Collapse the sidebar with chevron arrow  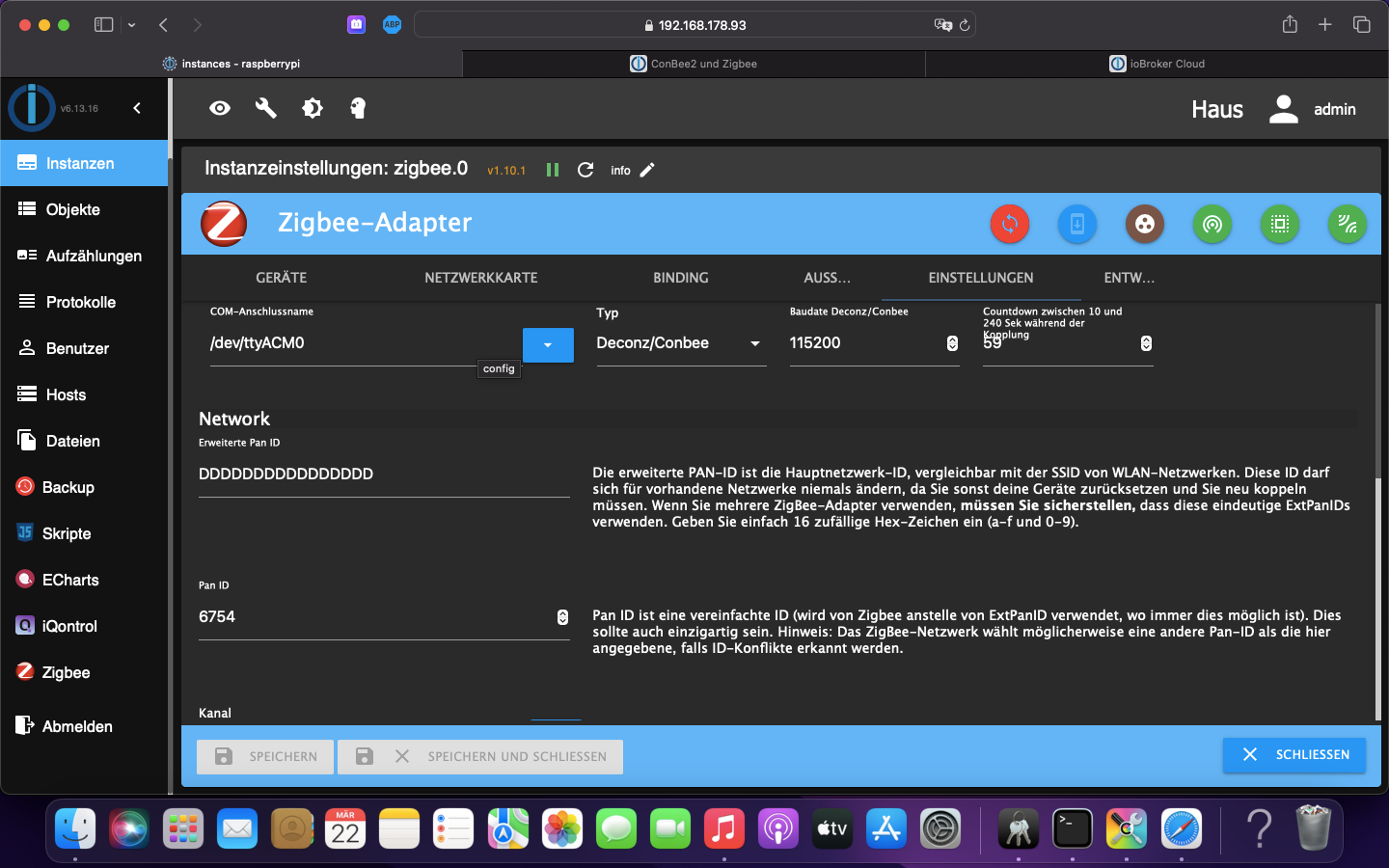click(137, 108)
